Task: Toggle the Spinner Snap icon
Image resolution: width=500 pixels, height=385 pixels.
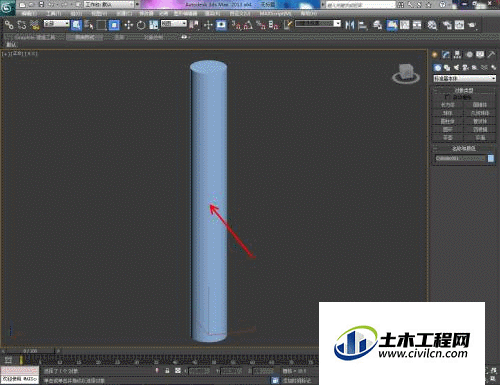Action: 274,25
